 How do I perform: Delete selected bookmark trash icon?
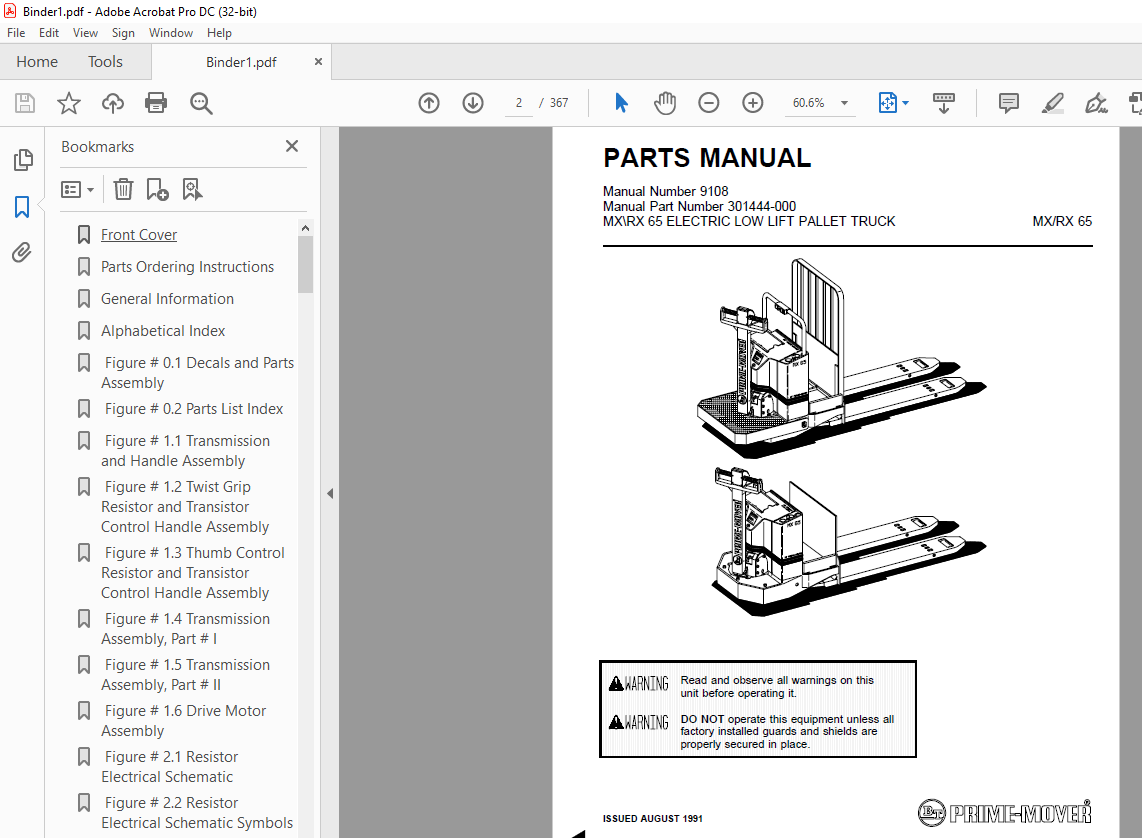(123, 189)
